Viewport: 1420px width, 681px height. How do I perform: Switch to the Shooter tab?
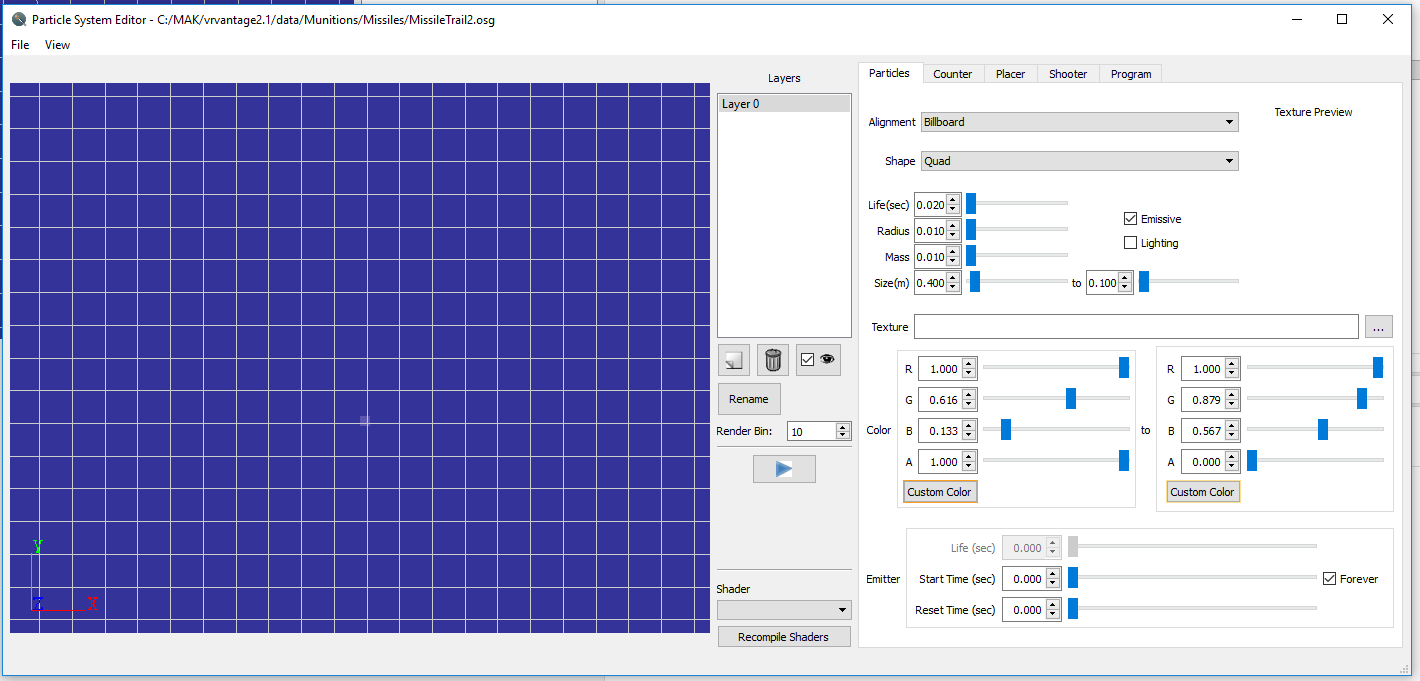click(x=1068, y=74)
